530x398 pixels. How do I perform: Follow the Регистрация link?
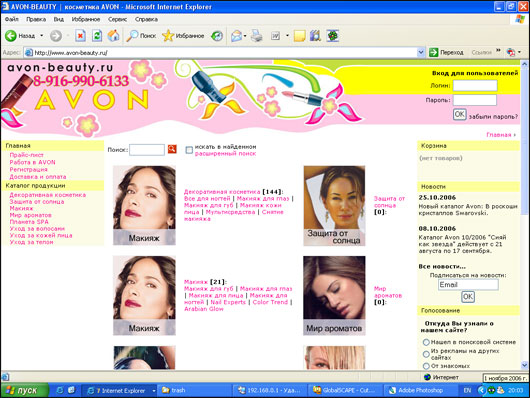pyautogui.click(x=28, y=169)
